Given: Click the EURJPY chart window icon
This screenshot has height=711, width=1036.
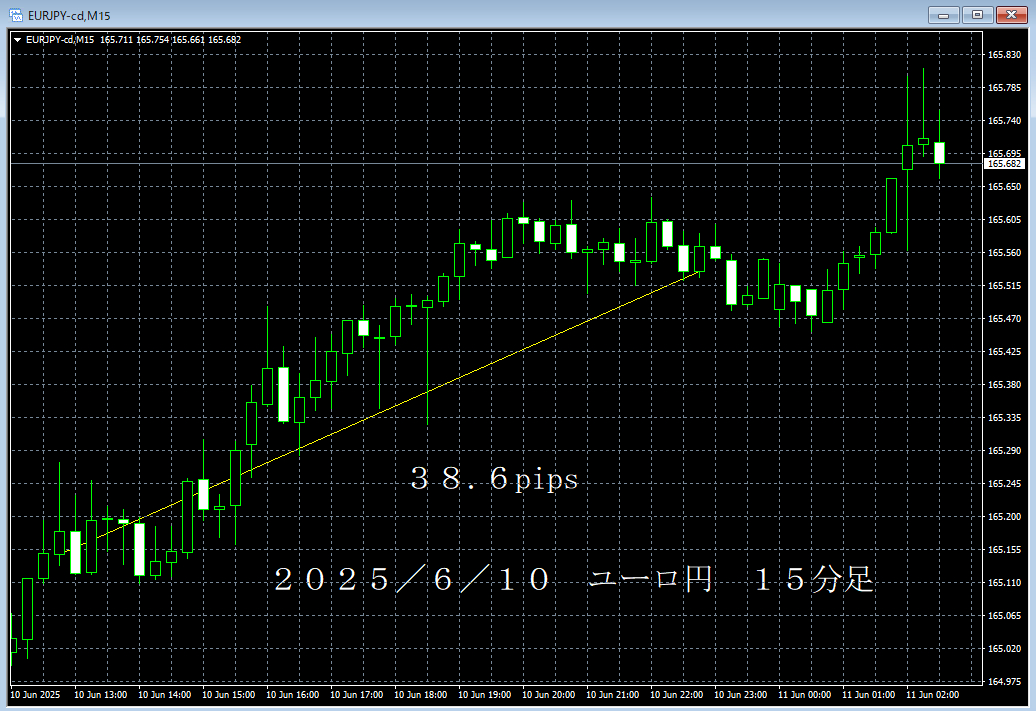Looking at the screenshot, I should [15, 15].
